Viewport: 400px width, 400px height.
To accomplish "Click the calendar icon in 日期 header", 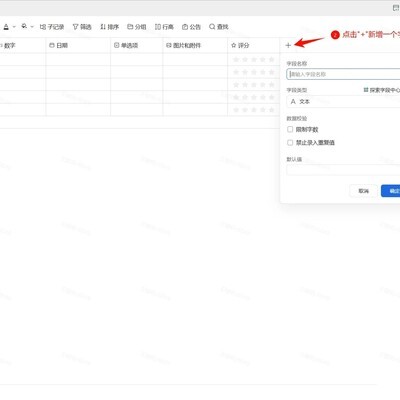I will click(52, 45).
